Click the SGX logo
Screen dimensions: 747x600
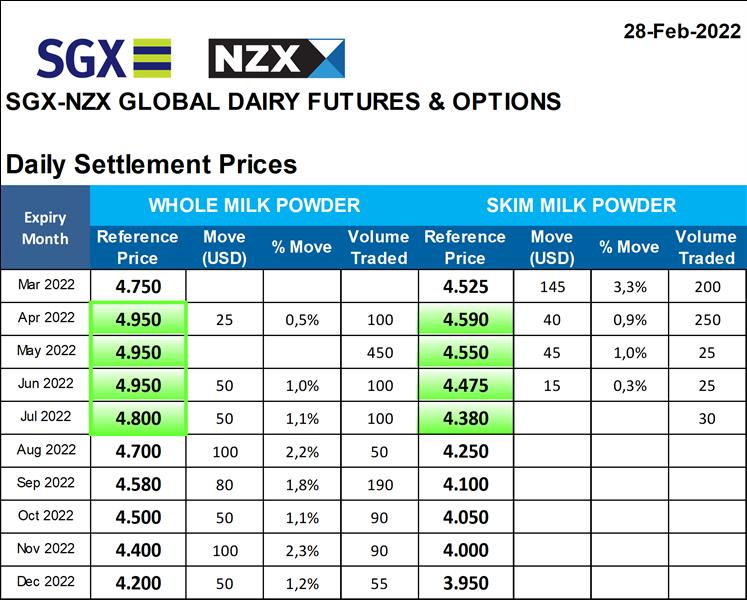pos(104,57)
